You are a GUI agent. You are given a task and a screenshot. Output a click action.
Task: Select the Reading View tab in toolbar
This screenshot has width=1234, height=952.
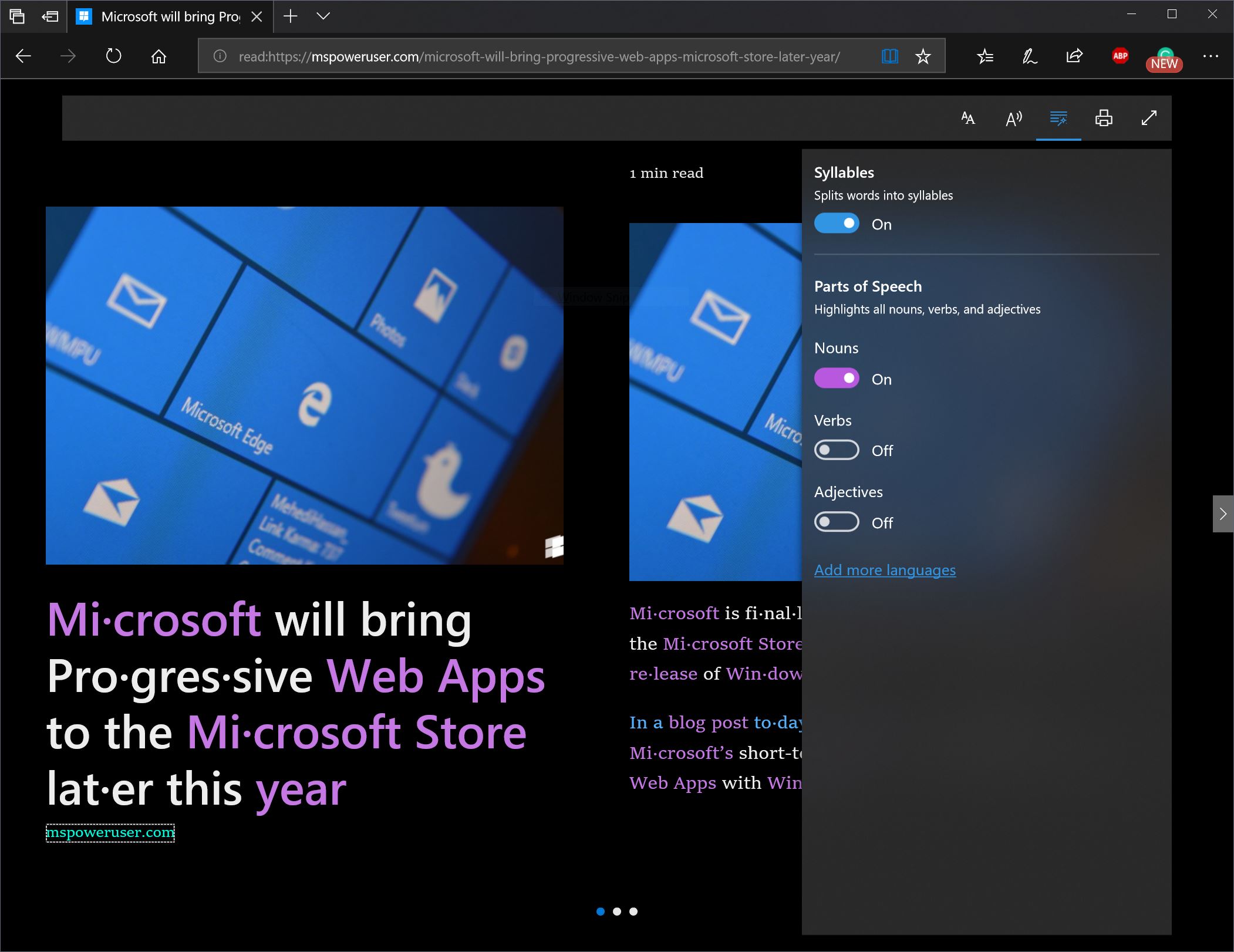point(886,56)
